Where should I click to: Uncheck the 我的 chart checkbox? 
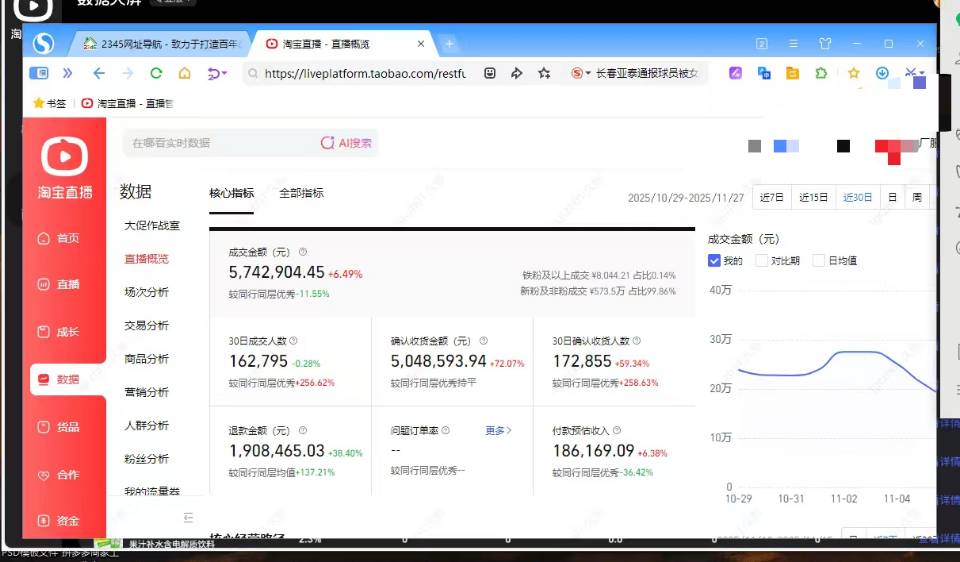point(714,261)
